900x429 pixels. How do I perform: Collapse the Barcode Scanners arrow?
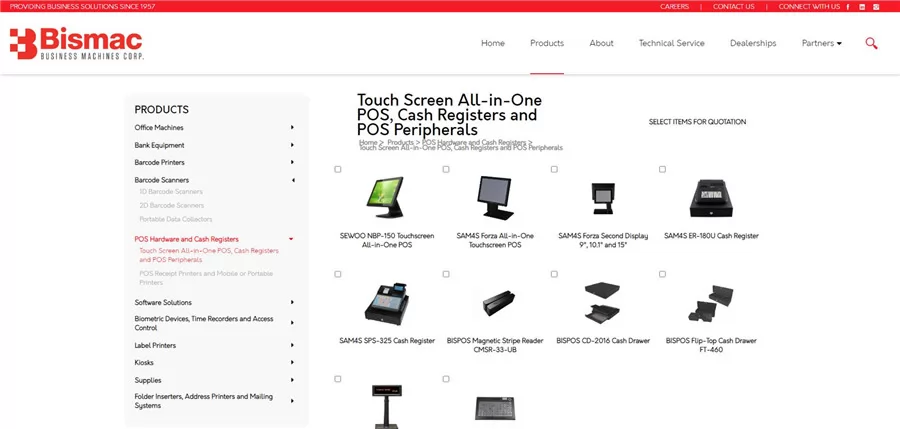coord(293,180)
